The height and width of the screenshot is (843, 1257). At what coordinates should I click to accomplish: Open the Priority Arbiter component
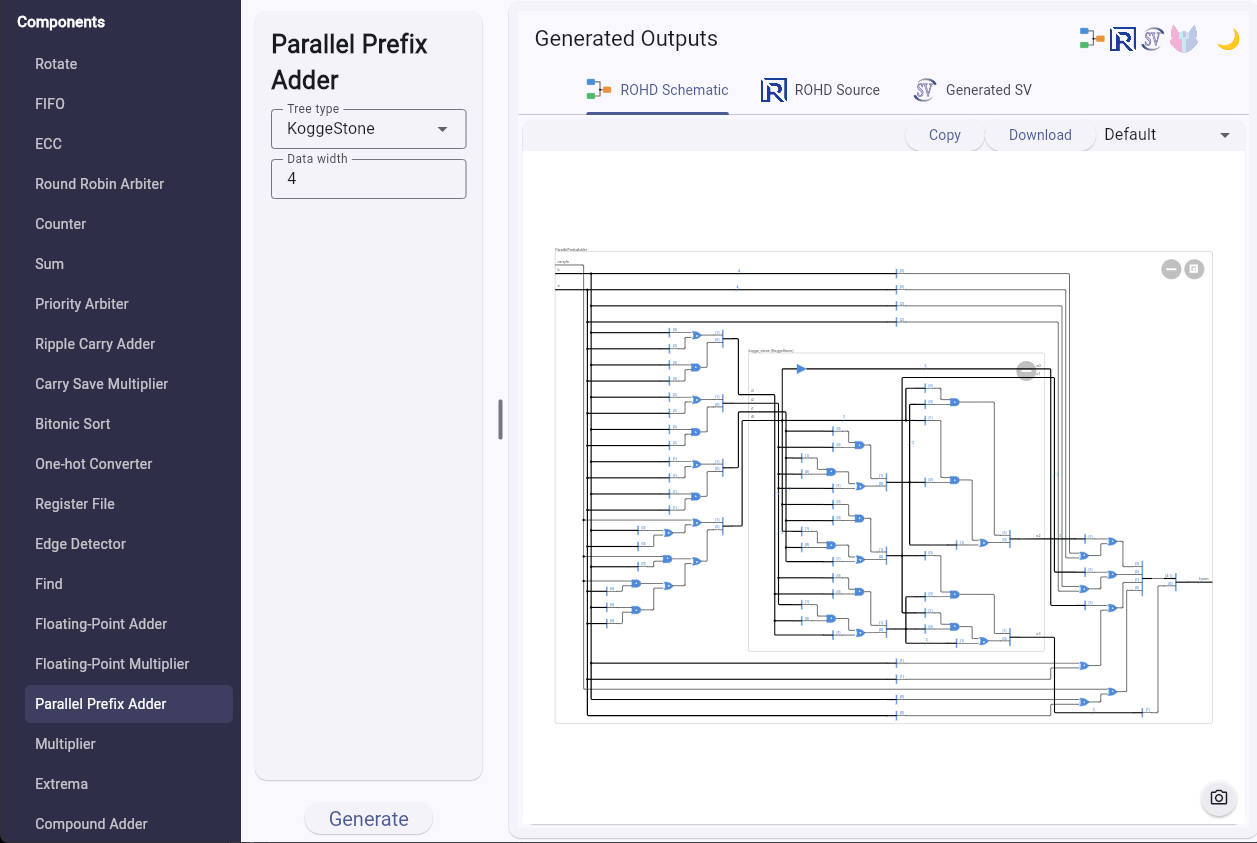[x=129, y=304]
